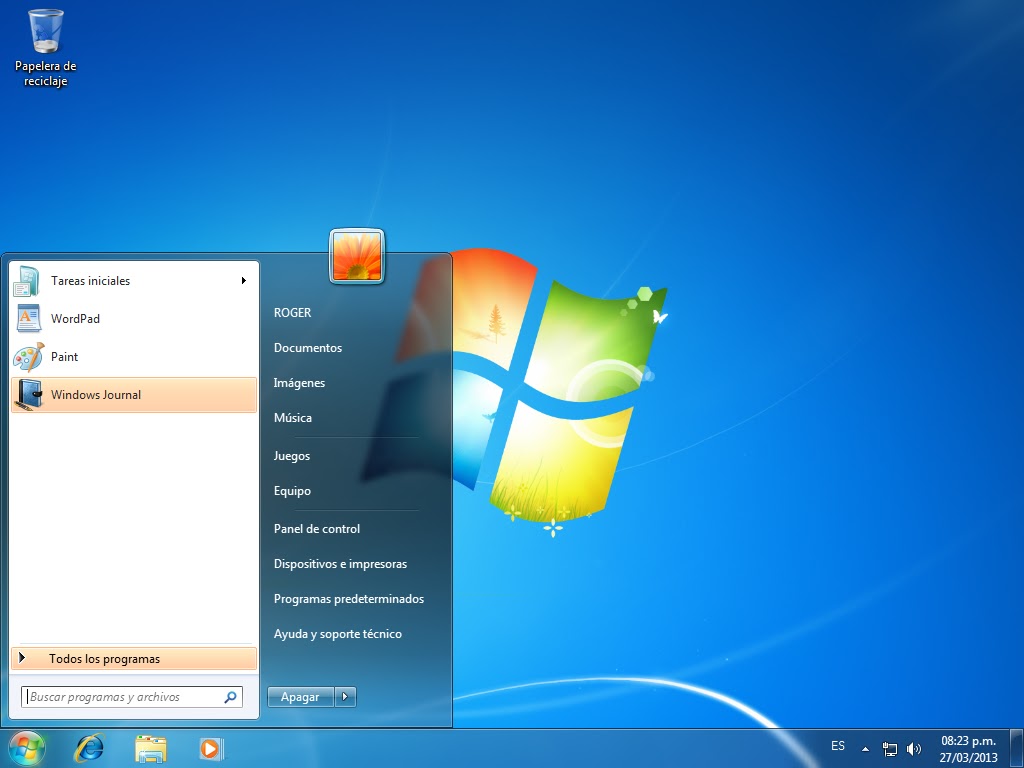Click the Show desktop strip
The width and height of the screenshot is (1024, 768).
click(x=1017, y=749)
